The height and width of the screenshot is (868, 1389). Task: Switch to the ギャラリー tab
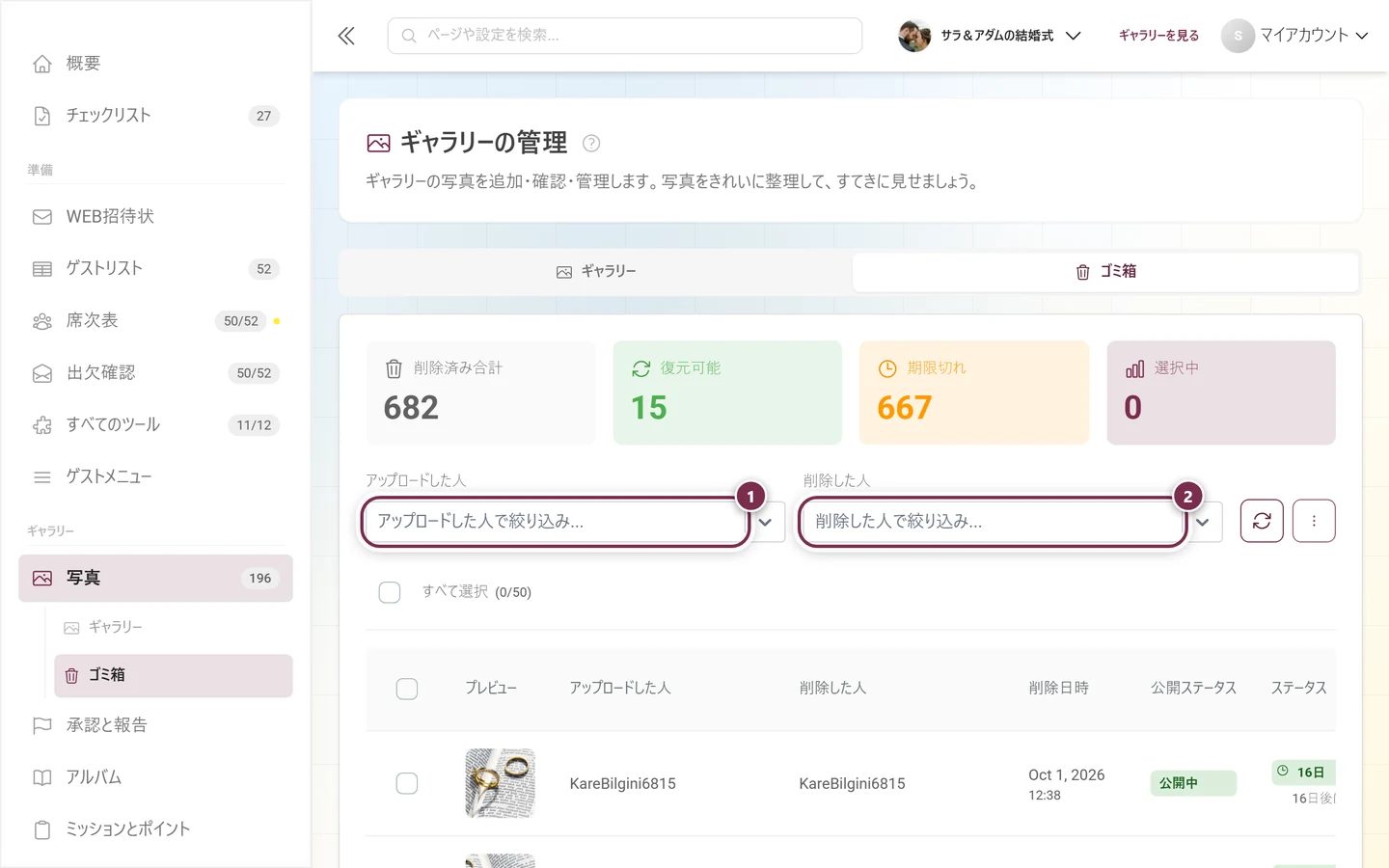pos(596,272)
